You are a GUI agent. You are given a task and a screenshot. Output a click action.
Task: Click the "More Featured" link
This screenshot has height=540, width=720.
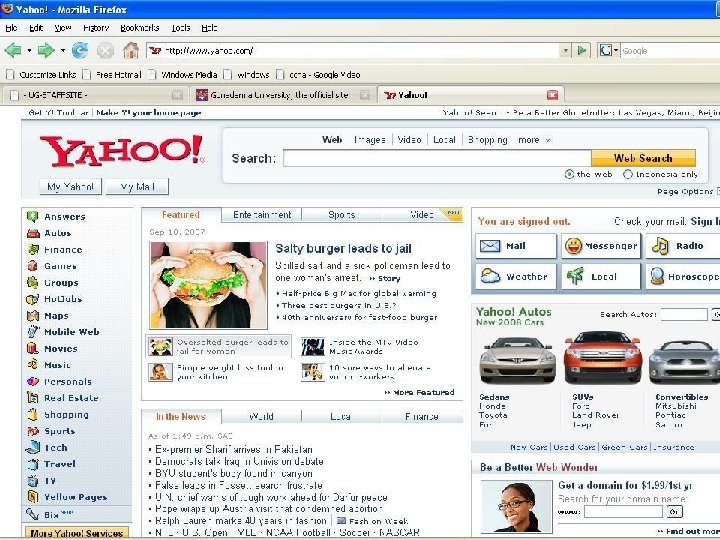tap(419, 393)
